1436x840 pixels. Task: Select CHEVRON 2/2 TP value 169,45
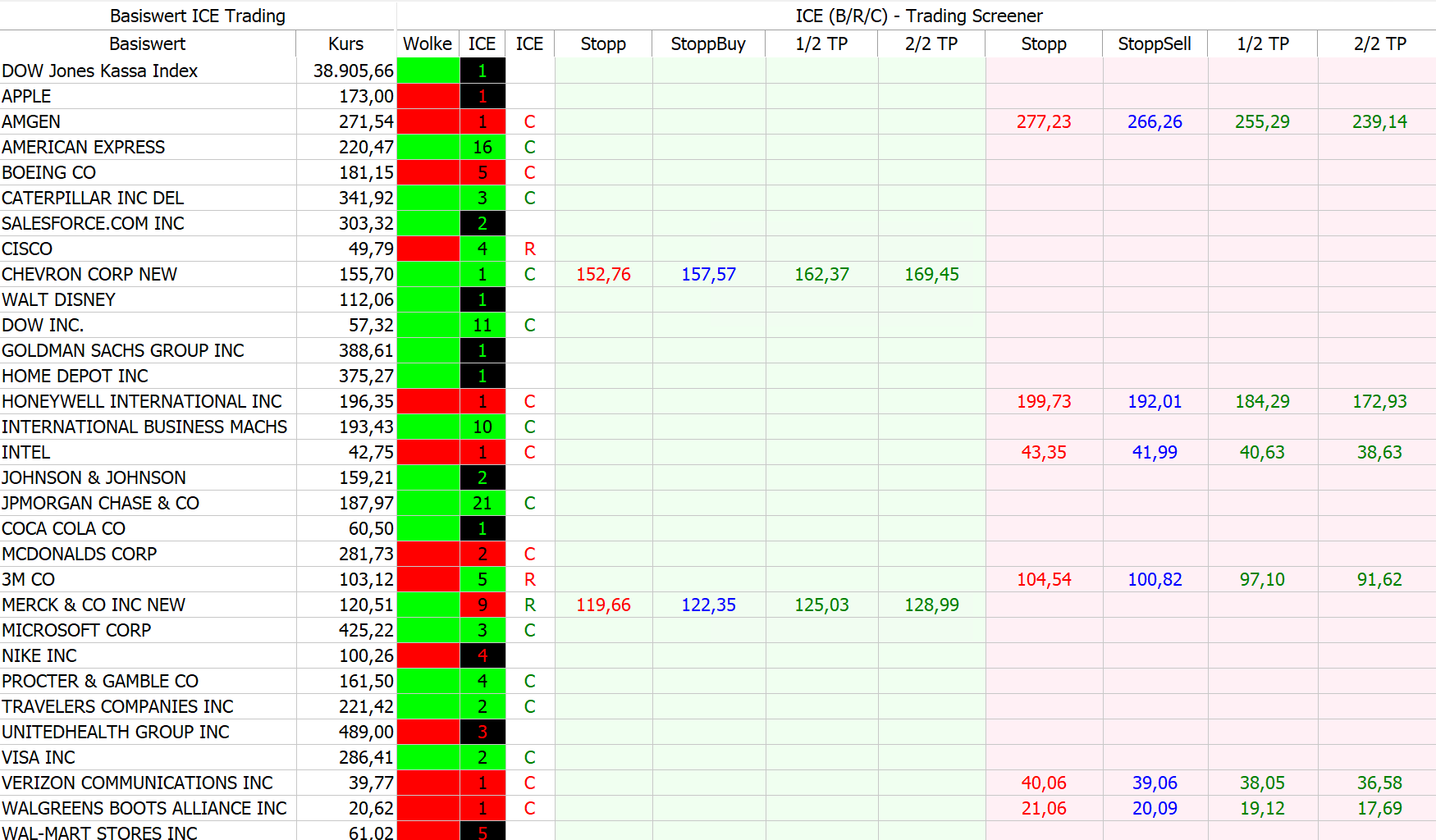point(931,274)
